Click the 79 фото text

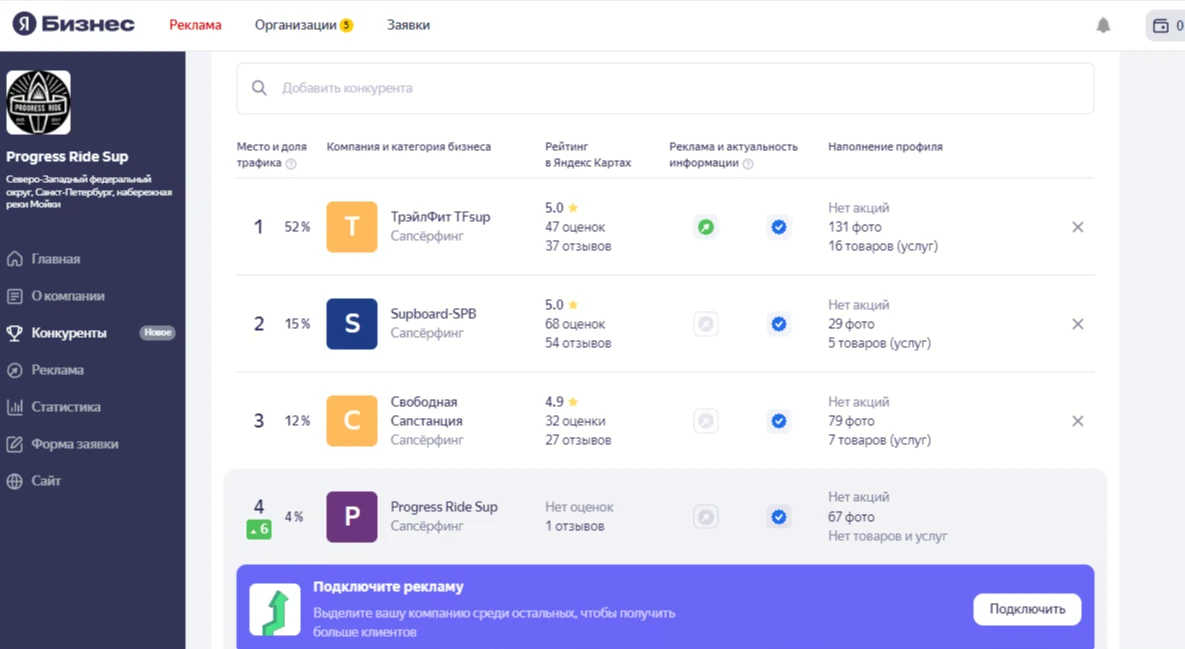851,421
